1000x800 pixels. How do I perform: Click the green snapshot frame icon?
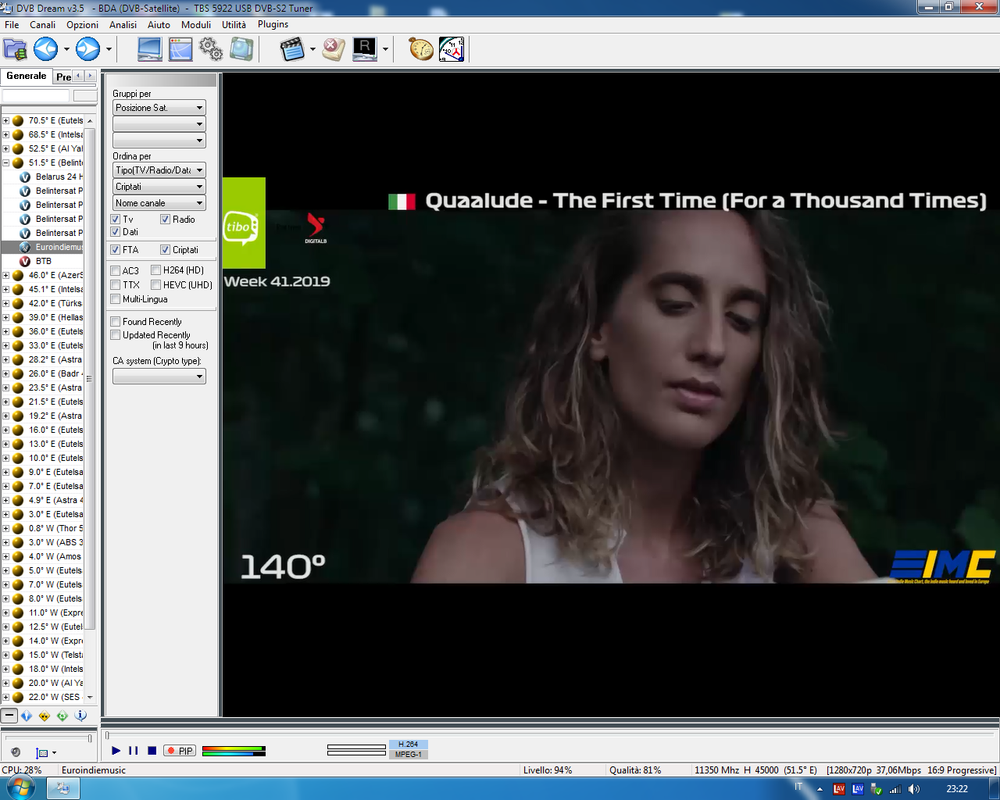(x=242, y=49)
